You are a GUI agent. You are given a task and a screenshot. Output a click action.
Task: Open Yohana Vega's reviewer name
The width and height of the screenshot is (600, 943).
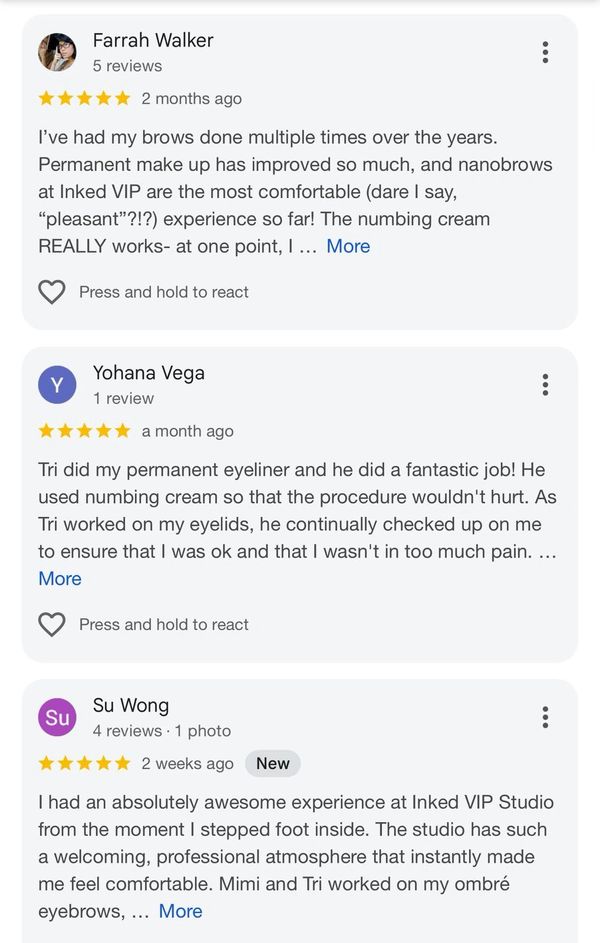[149, 373]
